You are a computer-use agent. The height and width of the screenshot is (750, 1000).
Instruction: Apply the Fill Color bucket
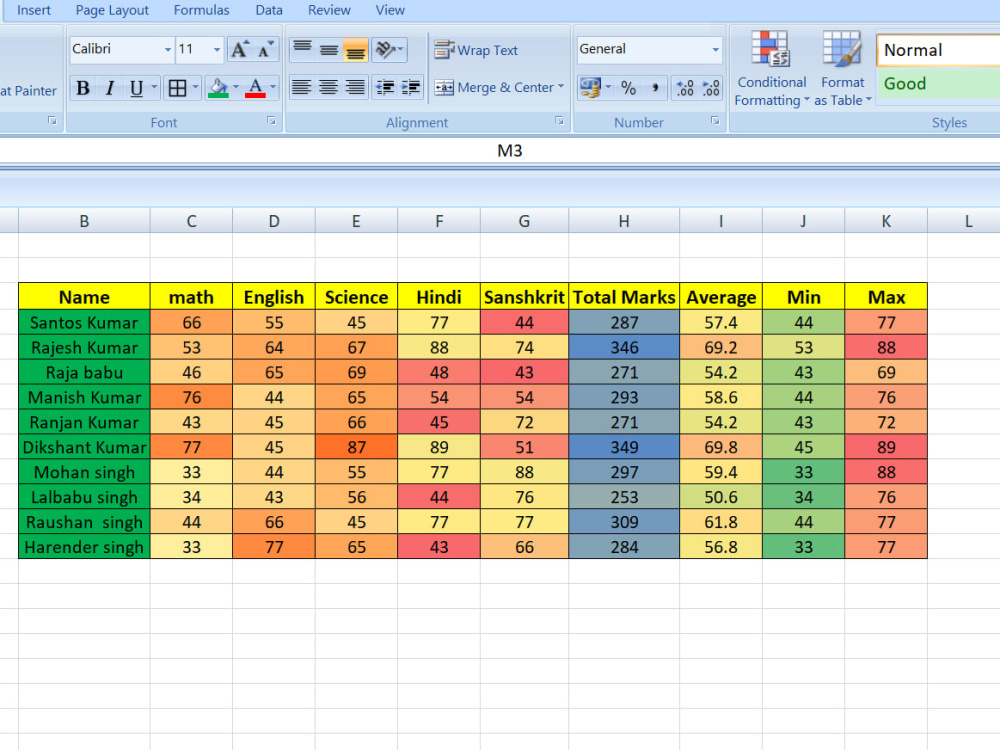[218, 88]
